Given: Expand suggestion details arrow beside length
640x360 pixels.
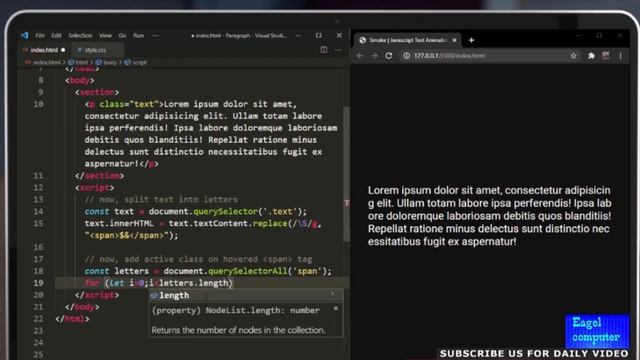Looking at the screenshot, I should coord(333,293).
